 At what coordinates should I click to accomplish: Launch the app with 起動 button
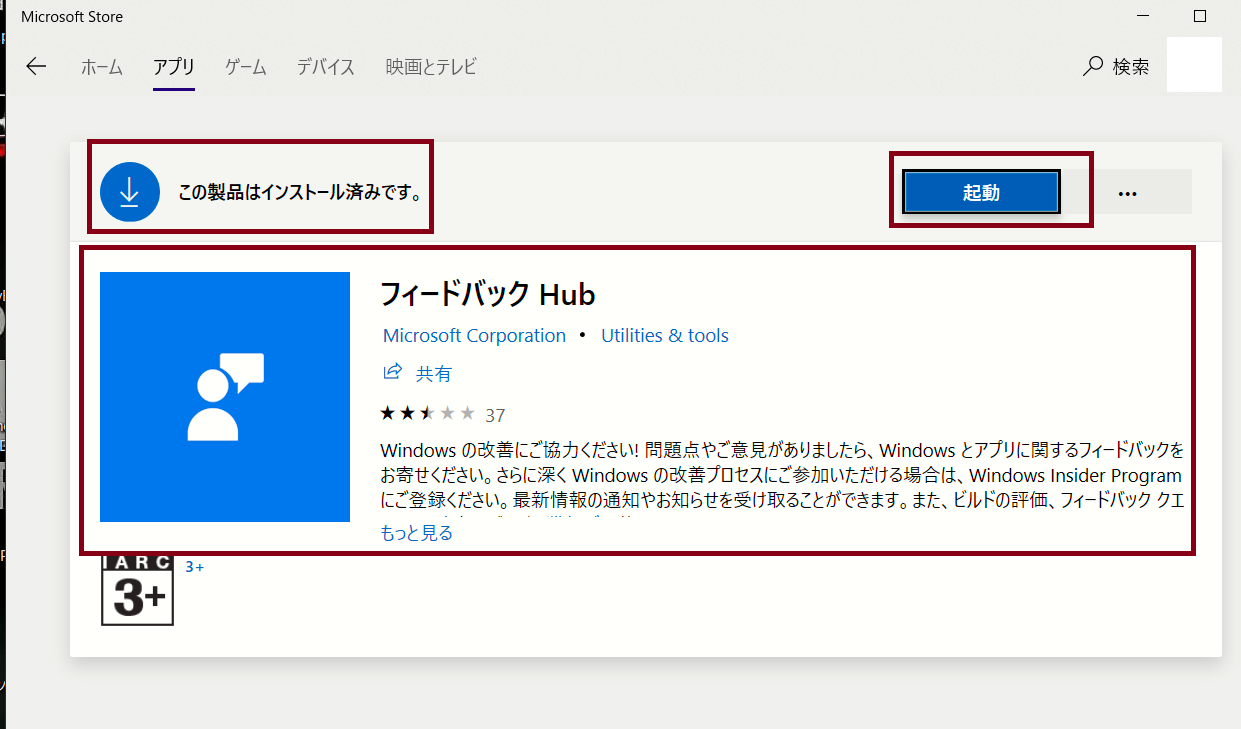click(x=981, y=192)
